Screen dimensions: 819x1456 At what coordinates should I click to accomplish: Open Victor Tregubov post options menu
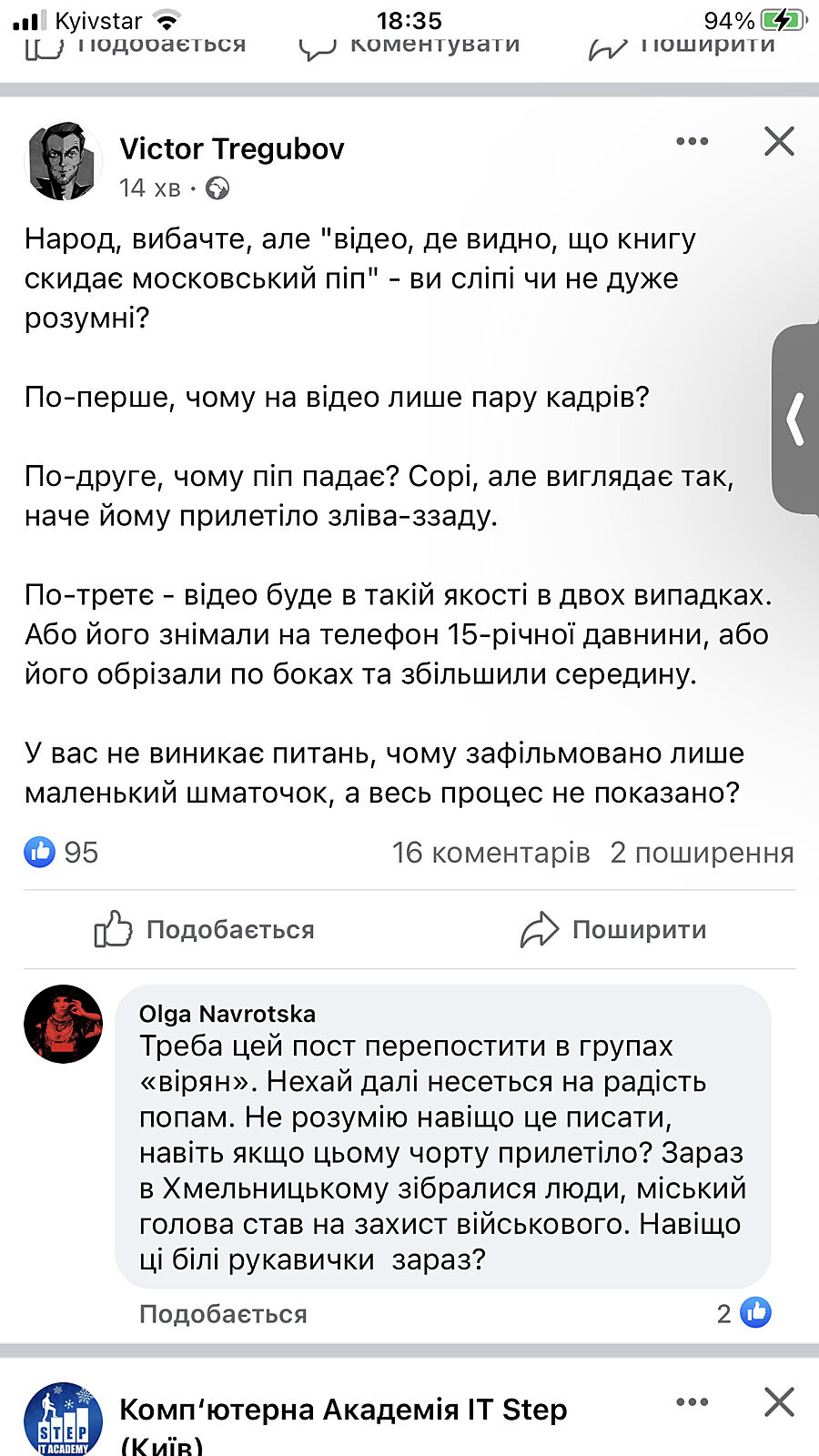692,141
